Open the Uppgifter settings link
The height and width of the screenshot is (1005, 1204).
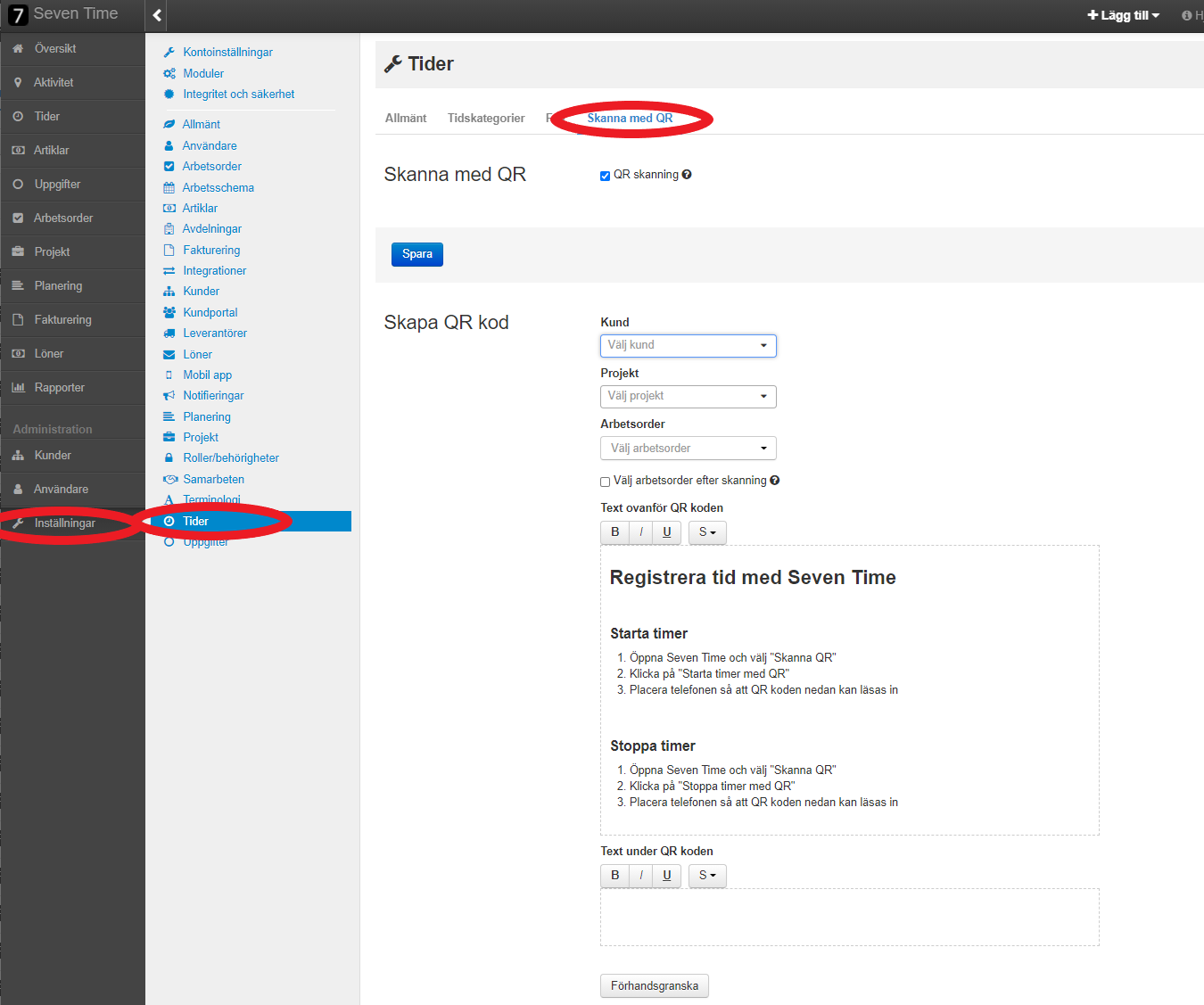206,542
